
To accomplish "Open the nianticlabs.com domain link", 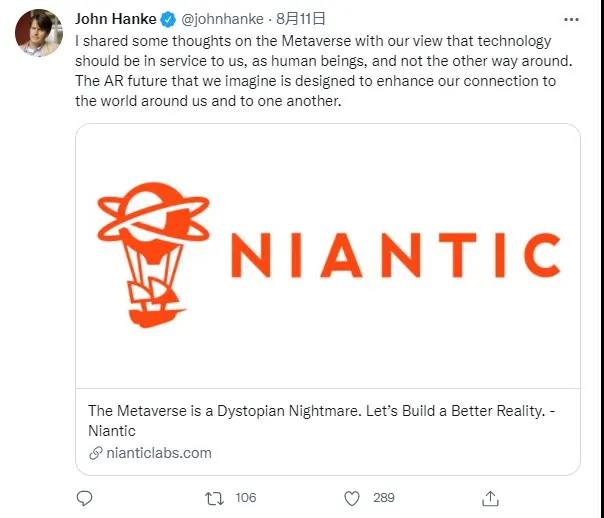I will pyautogui.click(x=159, y=453).
